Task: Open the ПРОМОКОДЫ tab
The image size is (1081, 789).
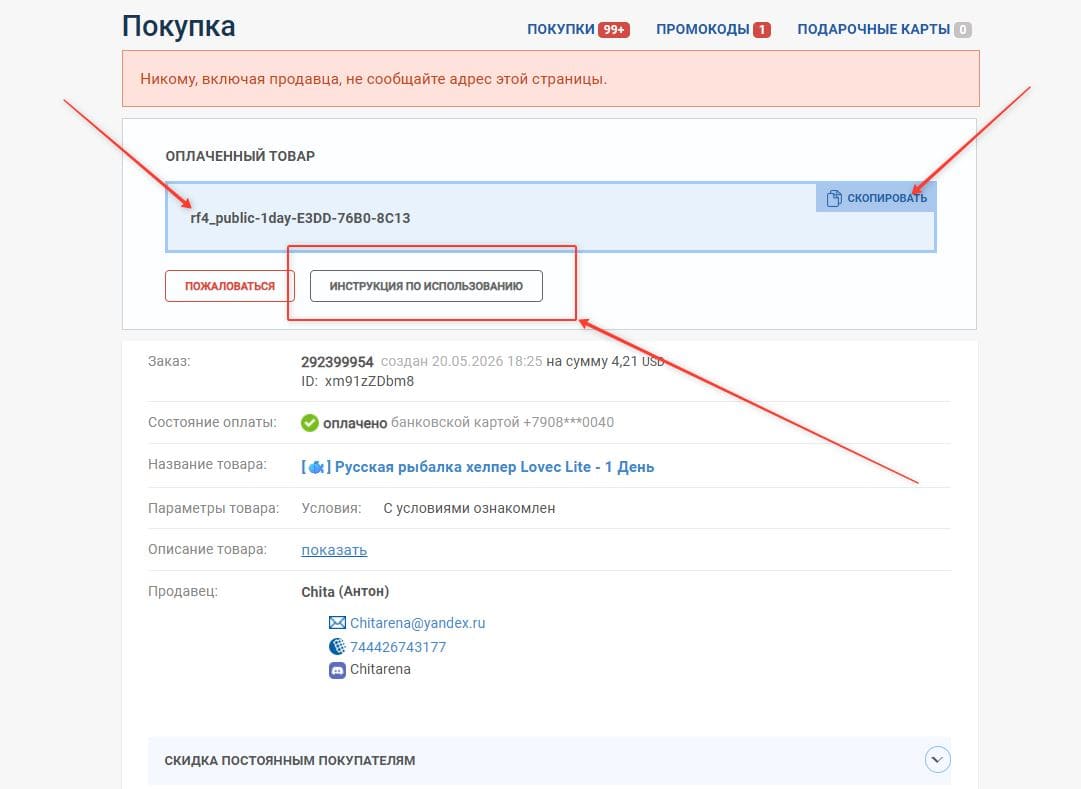Action: point(703,29)
